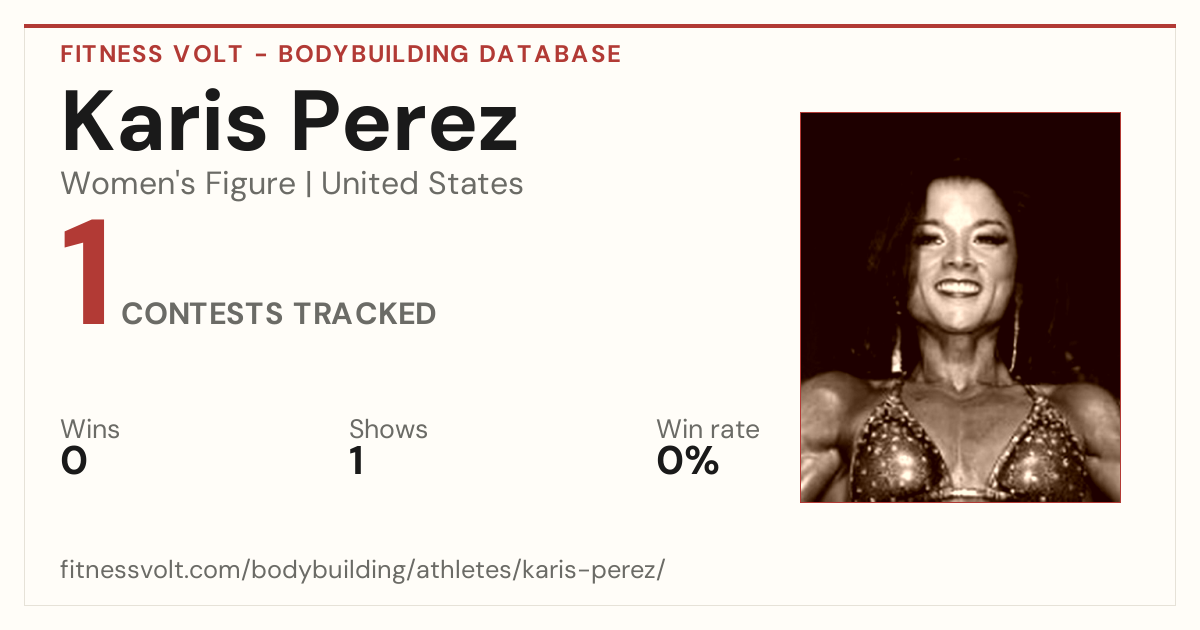Screen dimensions: 1200x630
Task: Click the Wins value of zero
Action: tap(74, 461)
